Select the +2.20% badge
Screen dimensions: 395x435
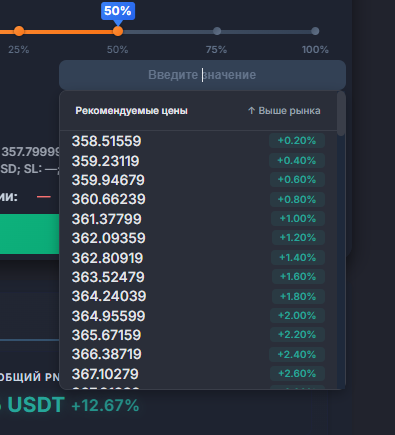coord(297,335)
